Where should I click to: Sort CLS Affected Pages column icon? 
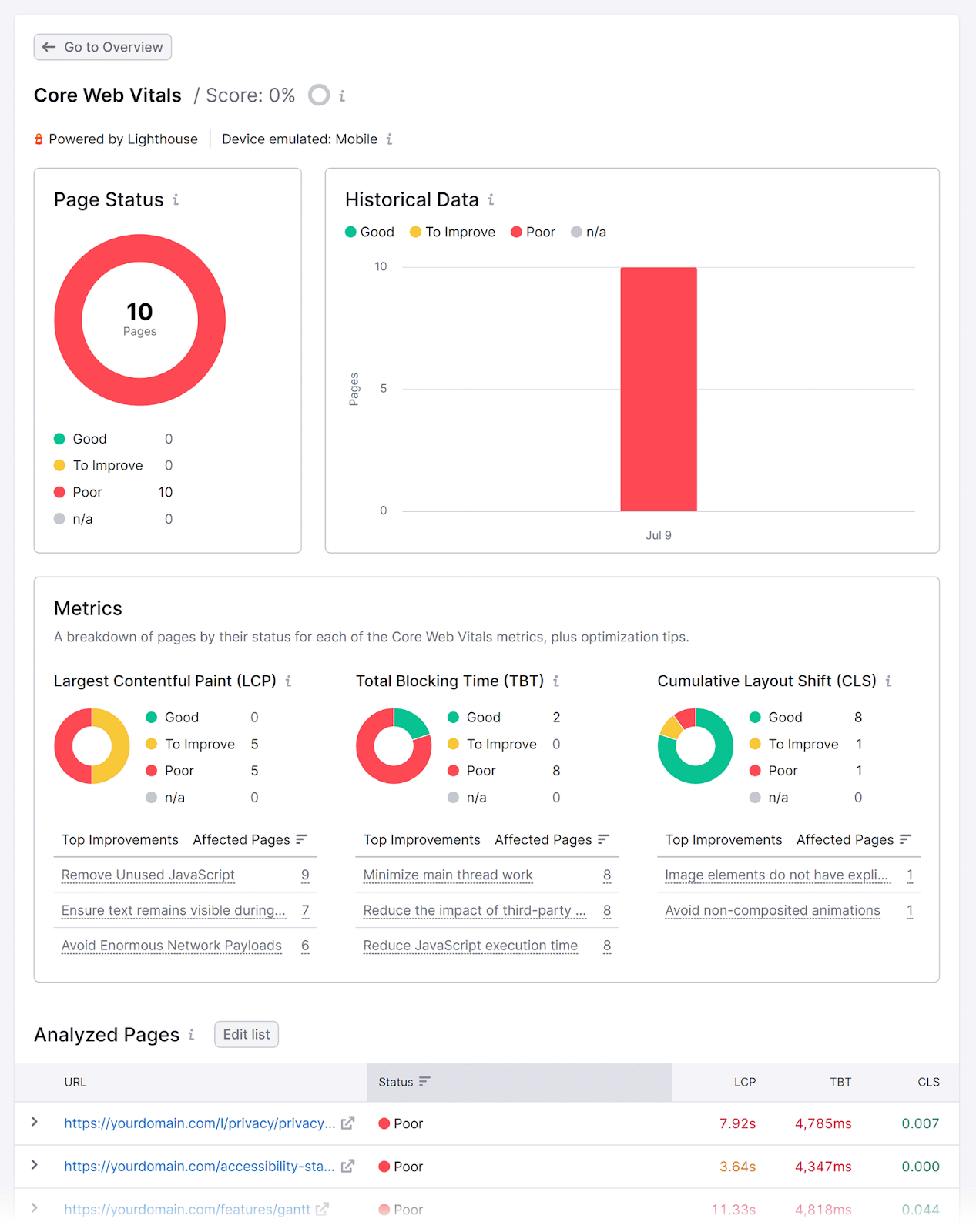pos(905,839)
